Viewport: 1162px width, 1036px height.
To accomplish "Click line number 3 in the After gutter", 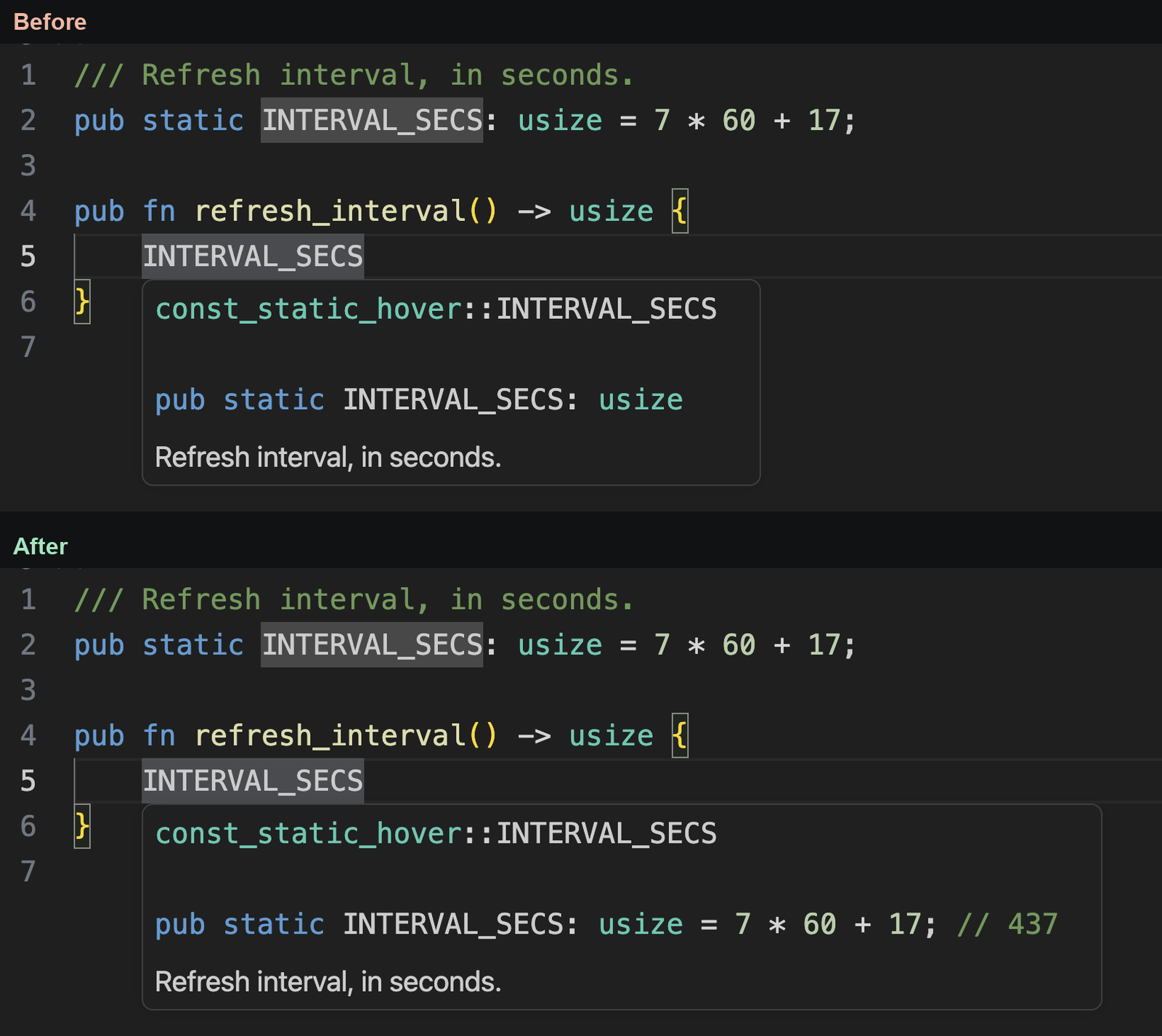I will (x=28, y=690).
